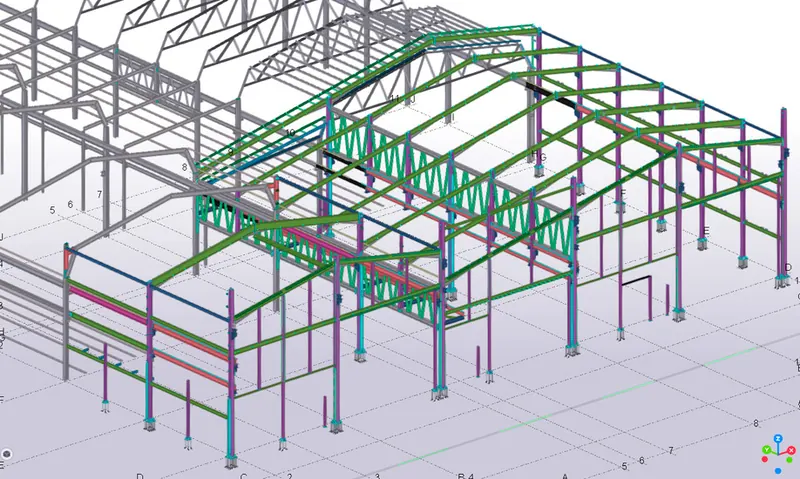Click the unlabeled blue dot below view gizmo
Screen dimensions: 800x479
click(778, 471)
